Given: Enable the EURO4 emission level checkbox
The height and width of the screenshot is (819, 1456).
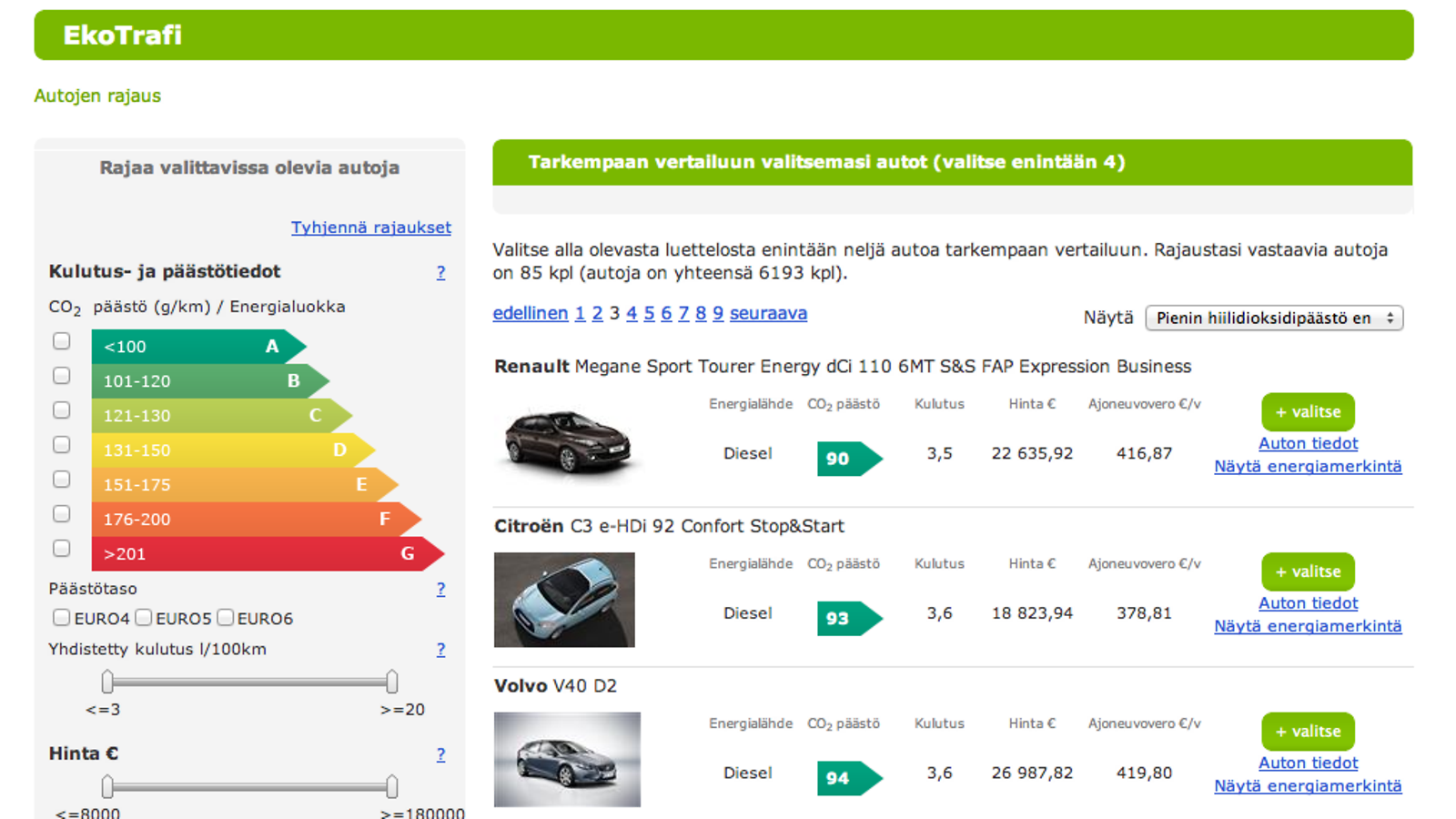Looking at the screenshot, I should click(61, 618).
